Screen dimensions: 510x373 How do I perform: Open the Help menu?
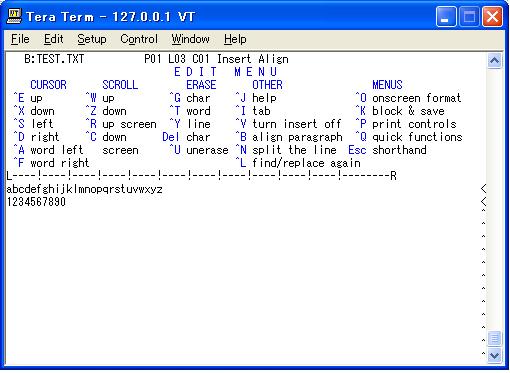pyautogui.click(x=235, y=39)
